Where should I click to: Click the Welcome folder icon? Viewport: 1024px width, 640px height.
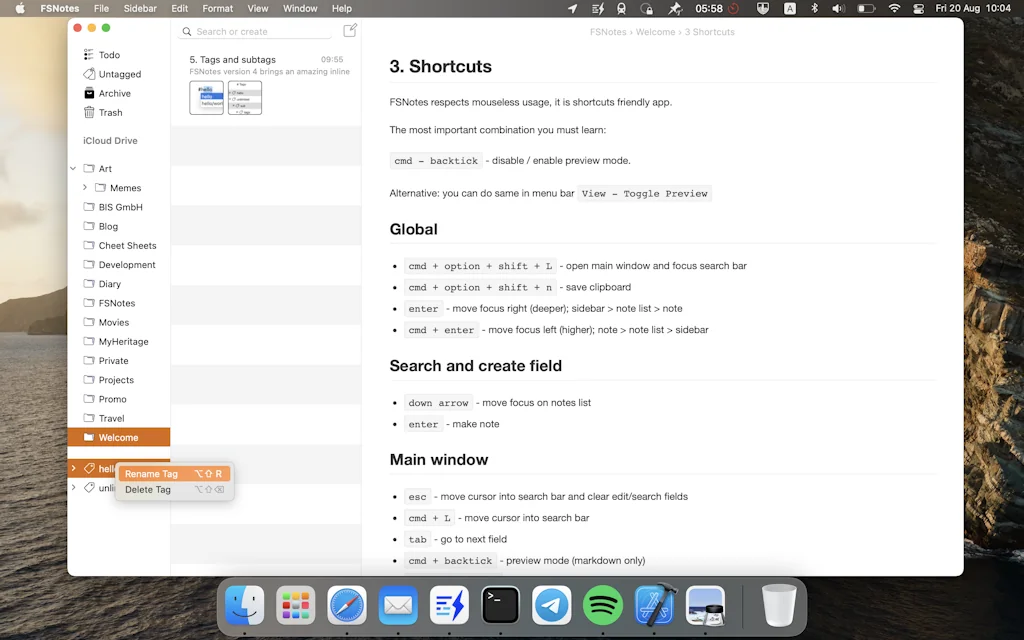pos(89,437)
